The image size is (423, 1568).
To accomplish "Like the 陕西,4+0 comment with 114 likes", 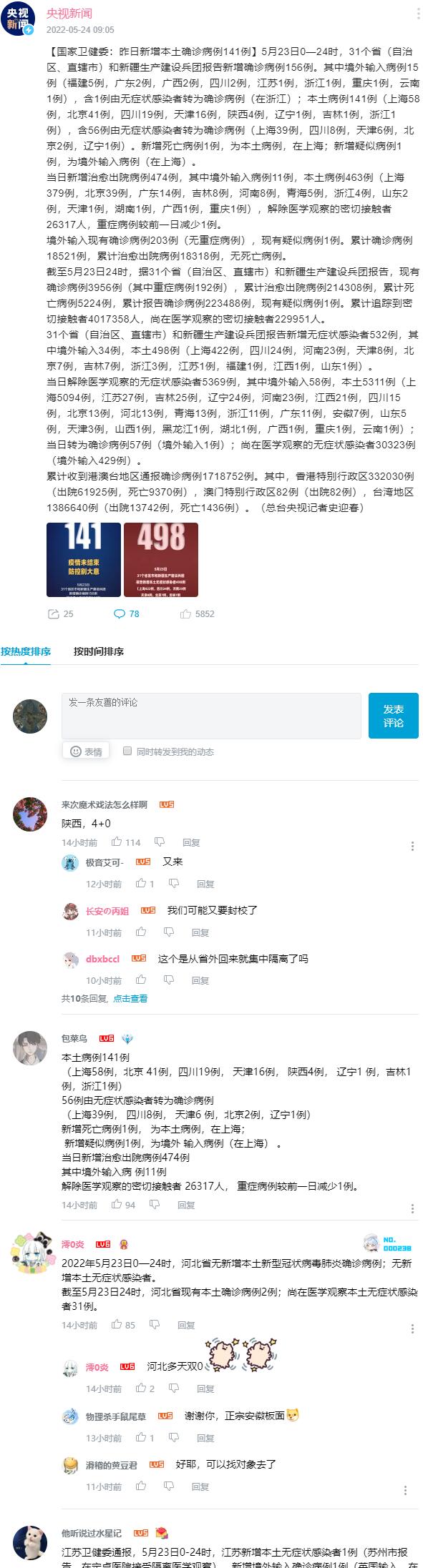I will tap(126, 842).
